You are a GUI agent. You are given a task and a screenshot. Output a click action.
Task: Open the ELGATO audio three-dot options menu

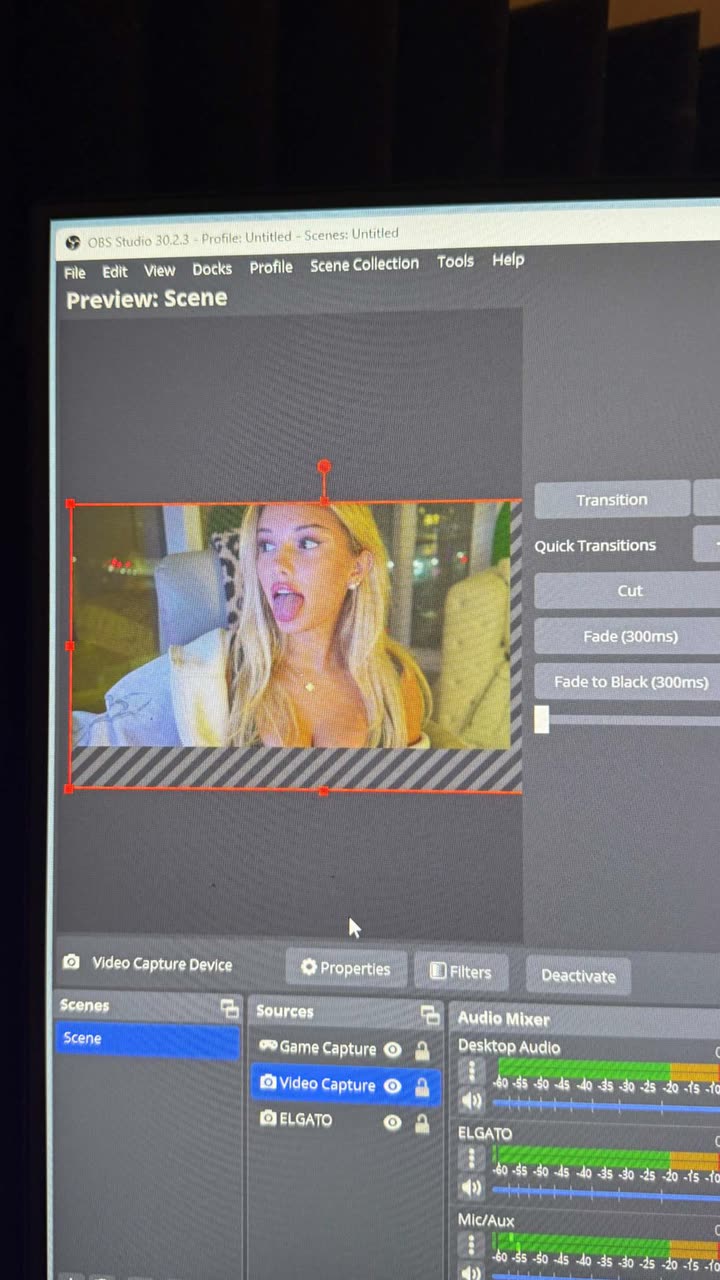(471, 1158)
